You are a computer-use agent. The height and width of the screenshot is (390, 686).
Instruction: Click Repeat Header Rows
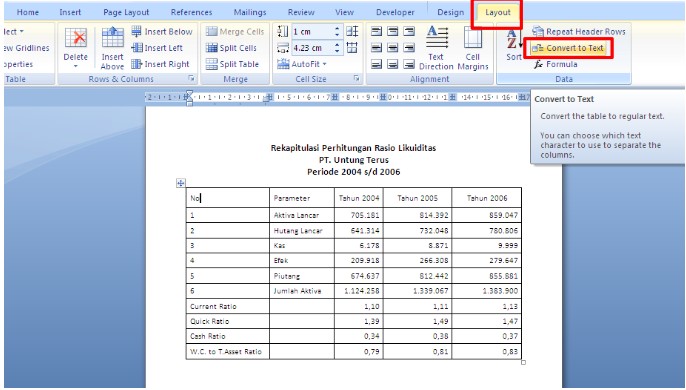[579, 32]
